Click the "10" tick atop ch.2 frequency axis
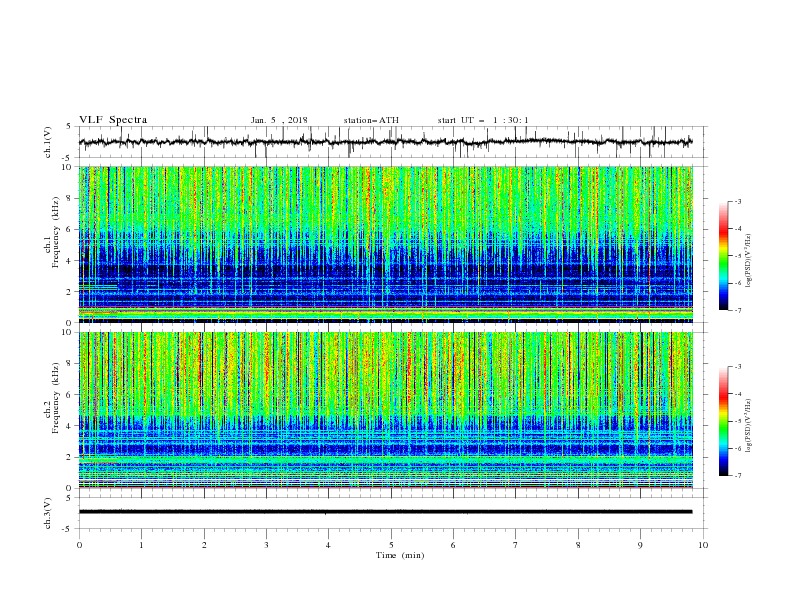Viewport: 792px width, 612px height. pos(67,332)
